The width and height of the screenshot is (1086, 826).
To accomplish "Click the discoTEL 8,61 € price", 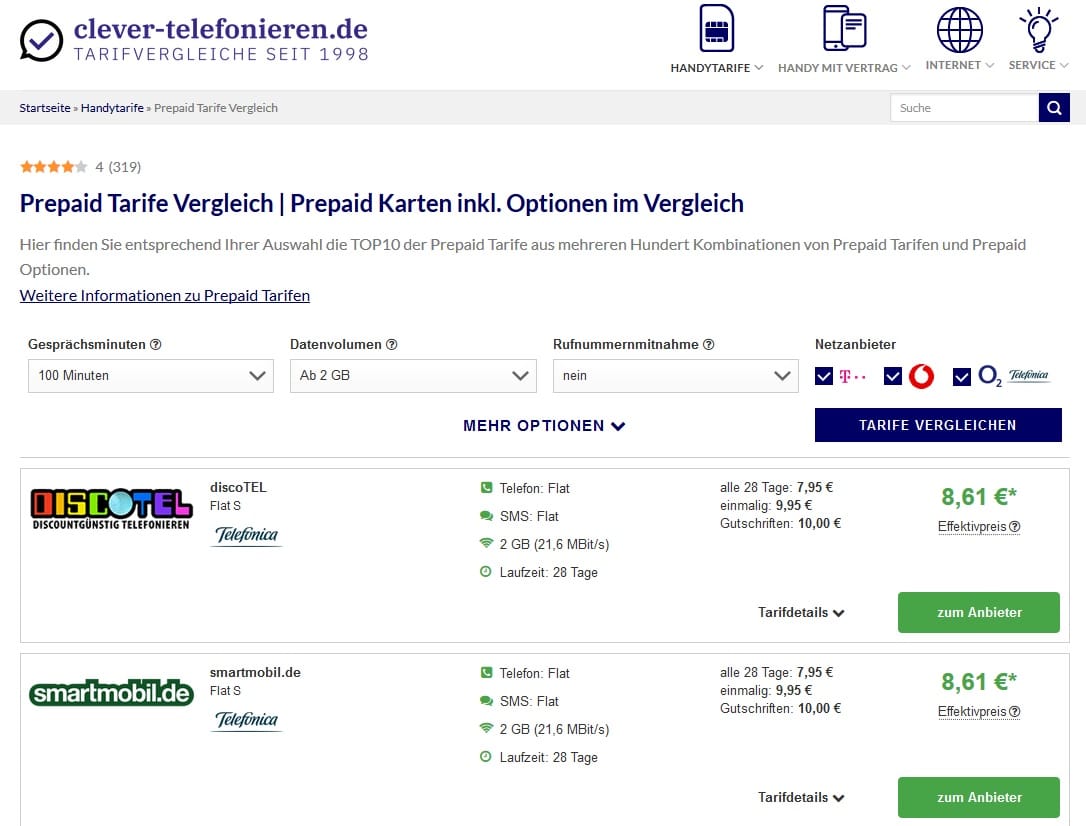I will 979,497.
